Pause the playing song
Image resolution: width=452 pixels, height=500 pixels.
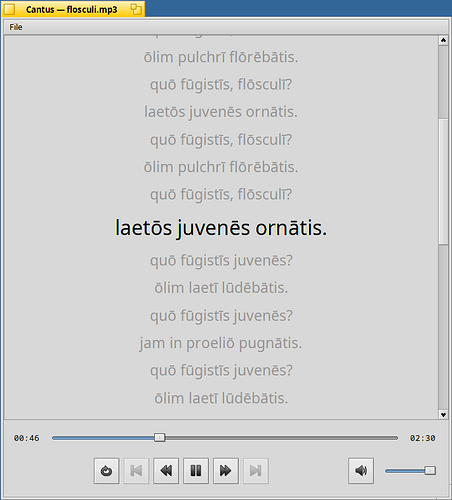pyautogui.click(x=196, y=471)
